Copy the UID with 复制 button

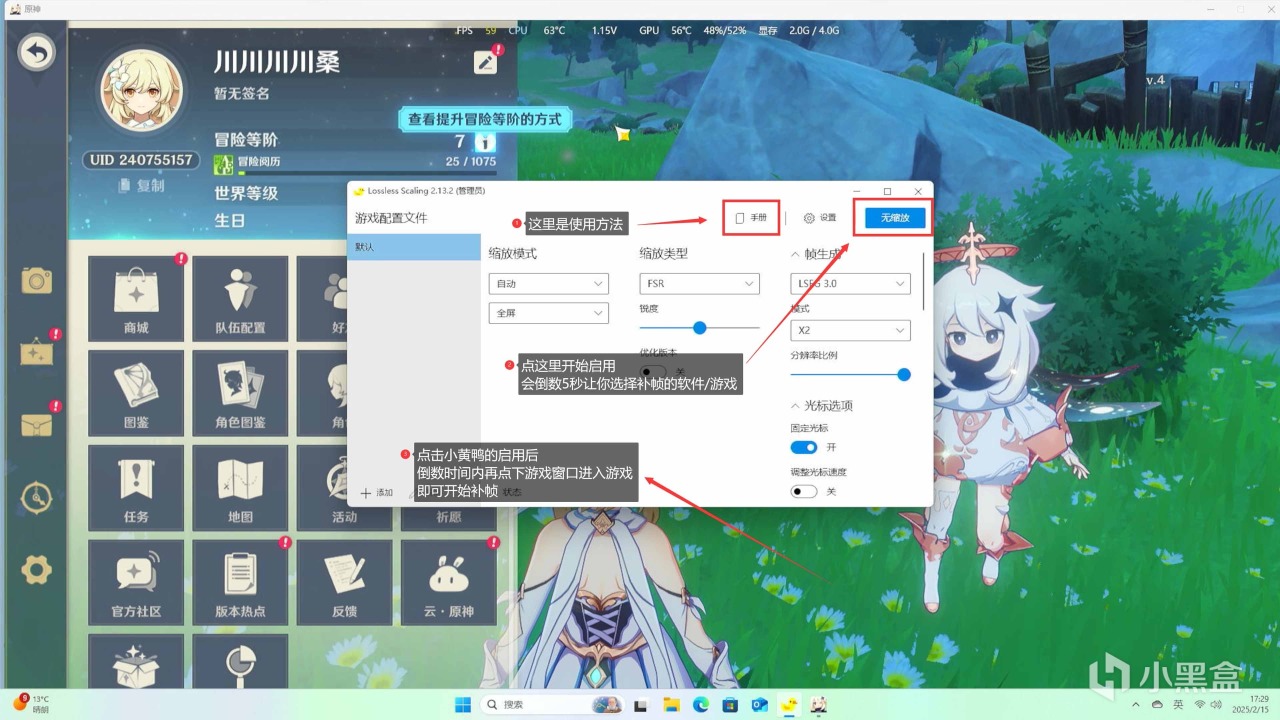(140, 185)
